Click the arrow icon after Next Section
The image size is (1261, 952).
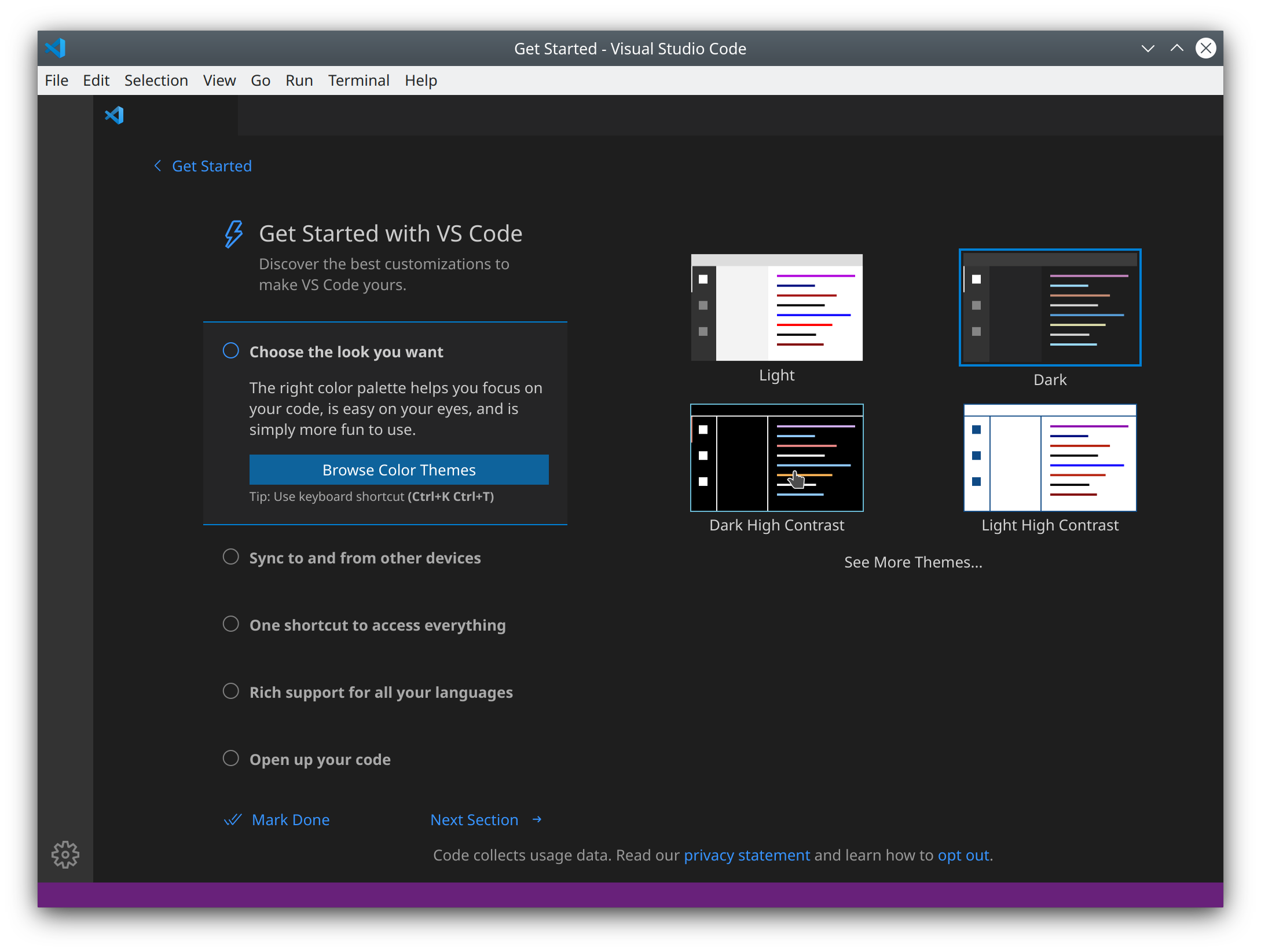pyautogui.click(x=537, y=819)
